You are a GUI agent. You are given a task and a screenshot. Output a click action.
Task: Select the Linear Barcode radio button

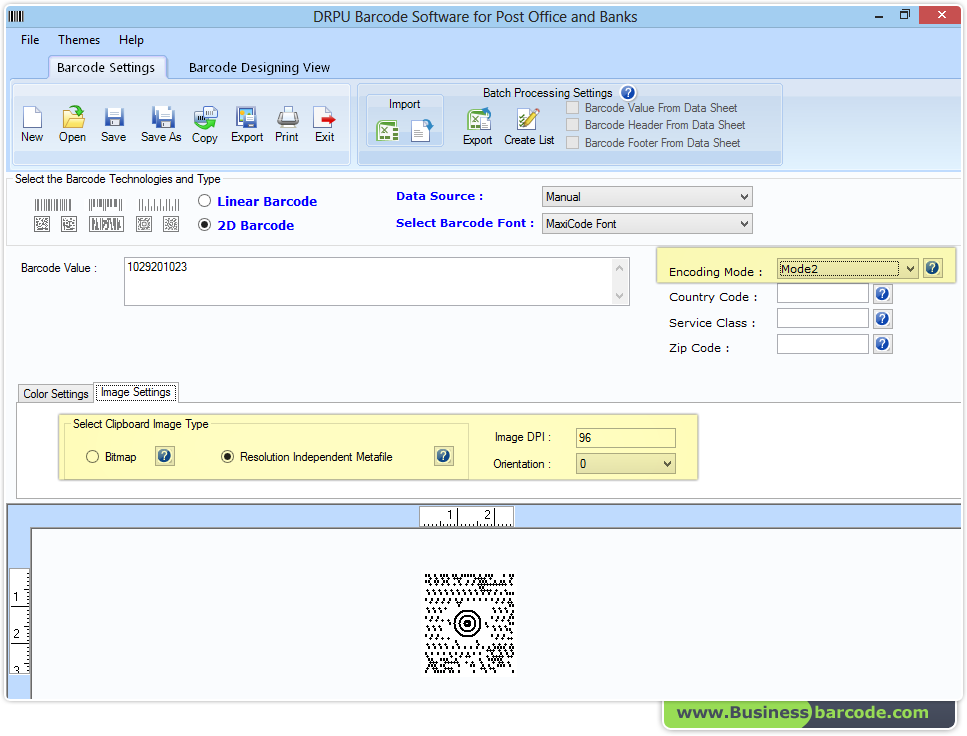tap(203, 200)
